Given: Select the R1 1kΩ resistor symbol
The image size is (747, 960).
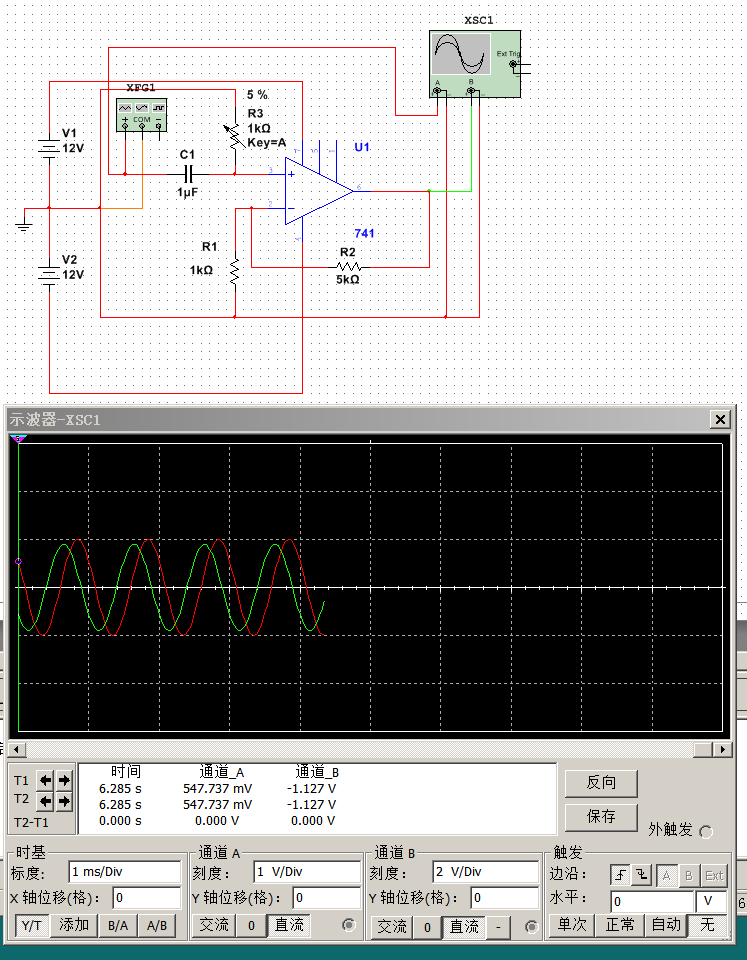Looking at the screenshot, I should (235, 271).
